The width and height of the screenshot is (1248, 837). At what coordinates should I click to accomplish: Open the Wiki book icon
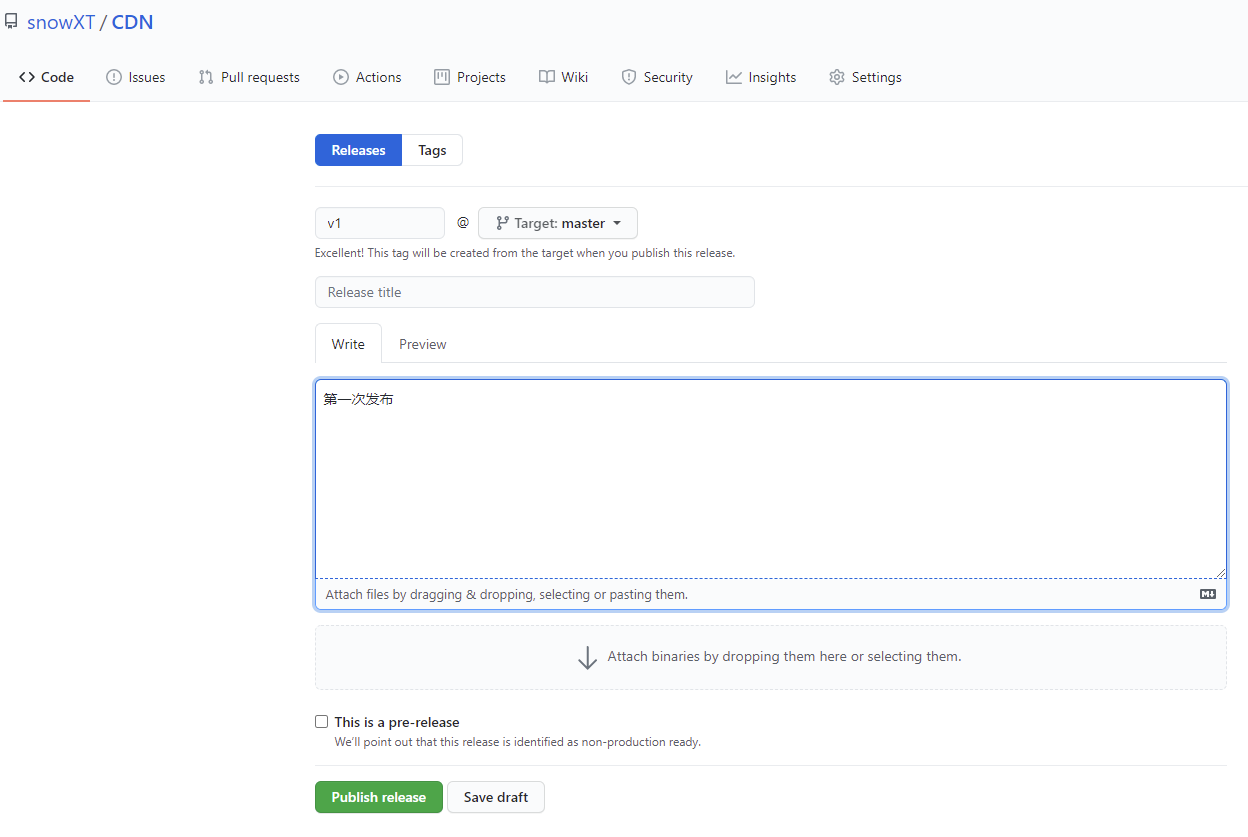(x=547, y=77)
